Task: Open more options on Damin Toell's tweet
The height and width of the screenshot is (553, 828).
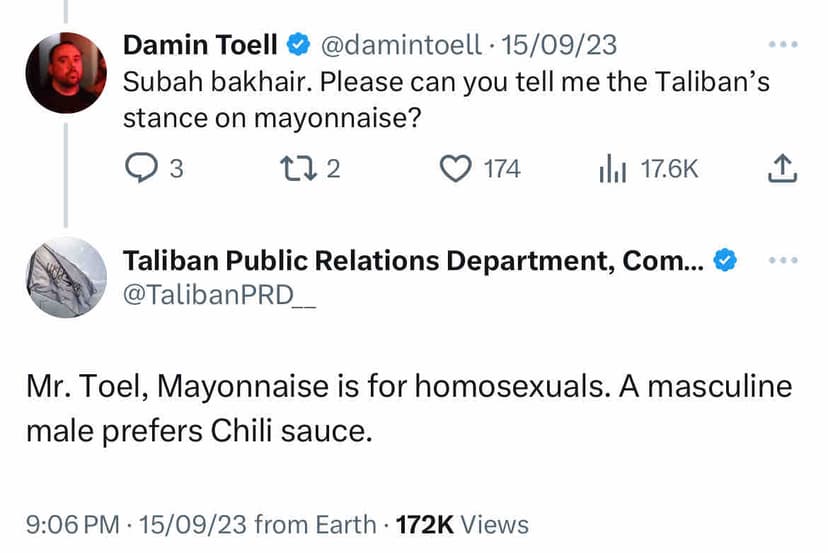Action: [783, 46]
